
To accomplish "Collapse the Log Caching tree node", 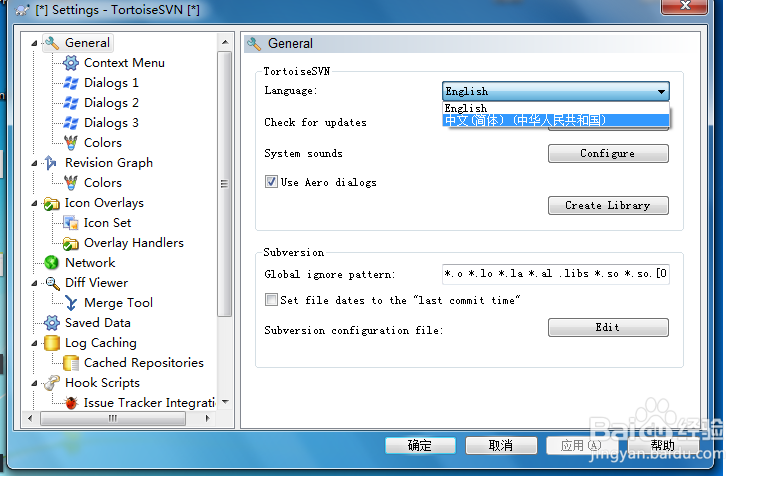I will [34, 343].
